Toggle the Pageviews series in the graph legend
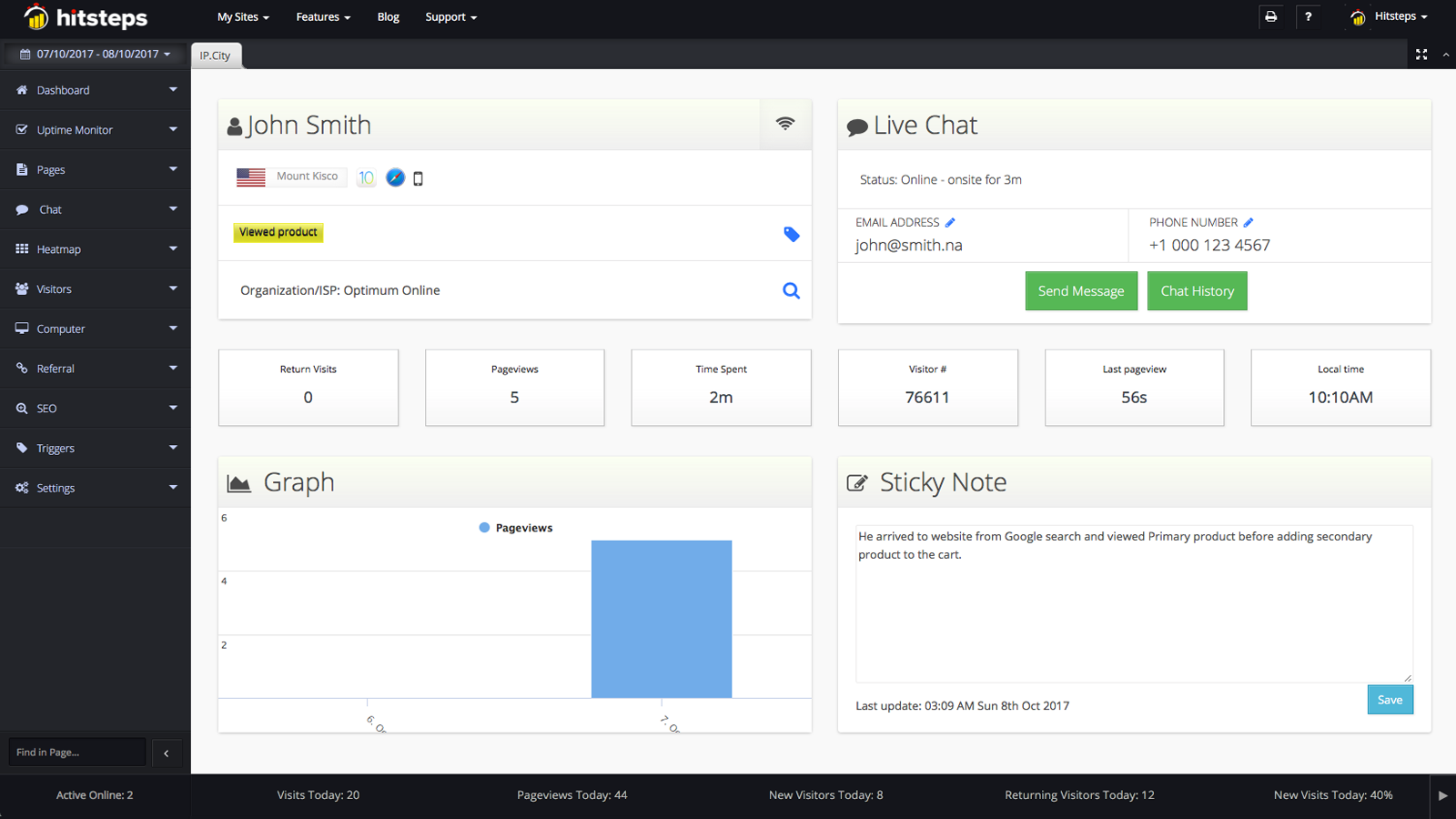The width and height of the screenshot is (1456, 819). click(515, 527)
